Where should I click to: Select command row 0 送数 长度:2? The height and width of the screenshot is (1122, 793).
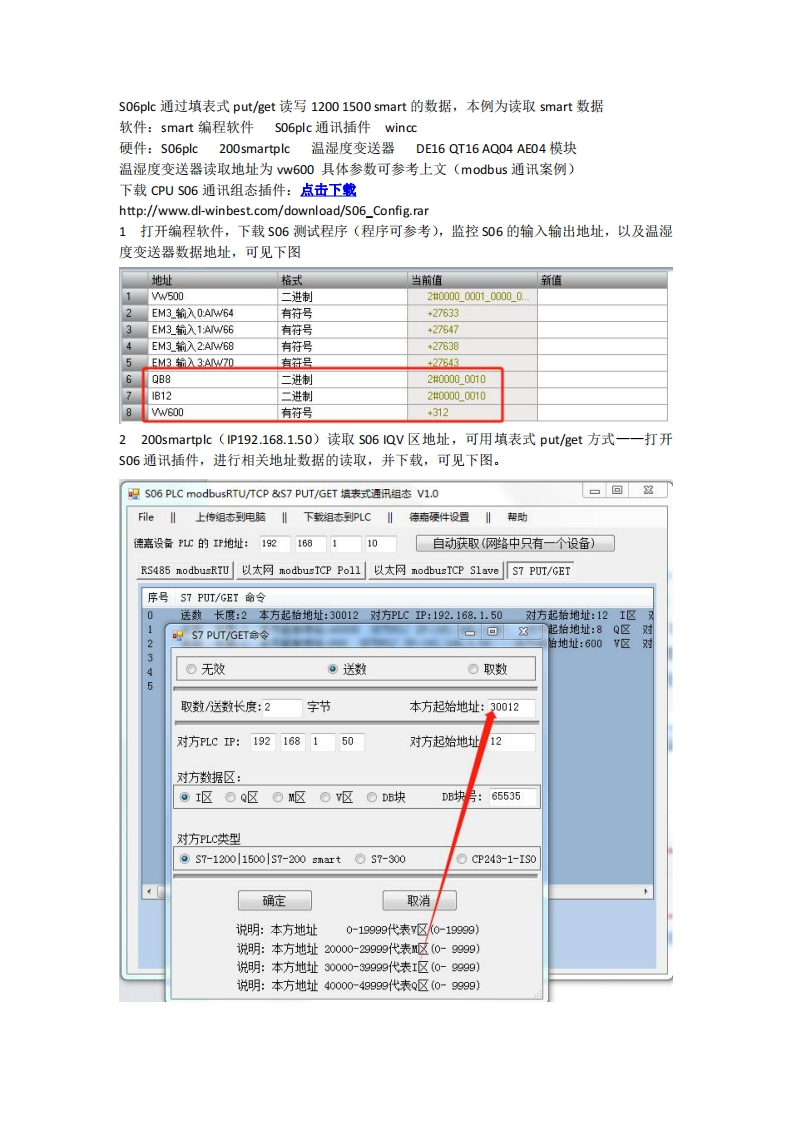pyautogui.click(x=398, y=615)
